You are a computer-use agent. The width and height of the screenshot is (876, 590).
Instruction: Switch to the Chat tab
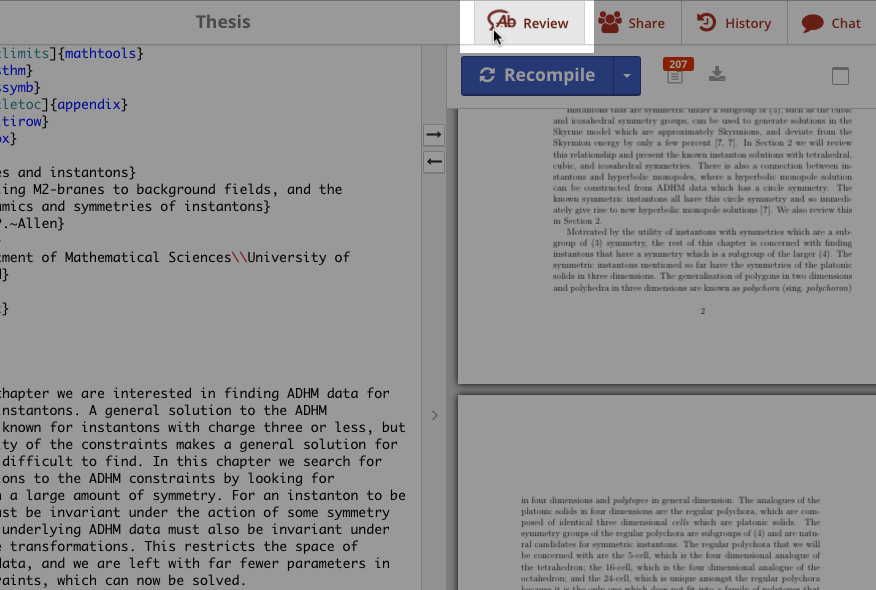pyautogui.click(x=830, y=22)
